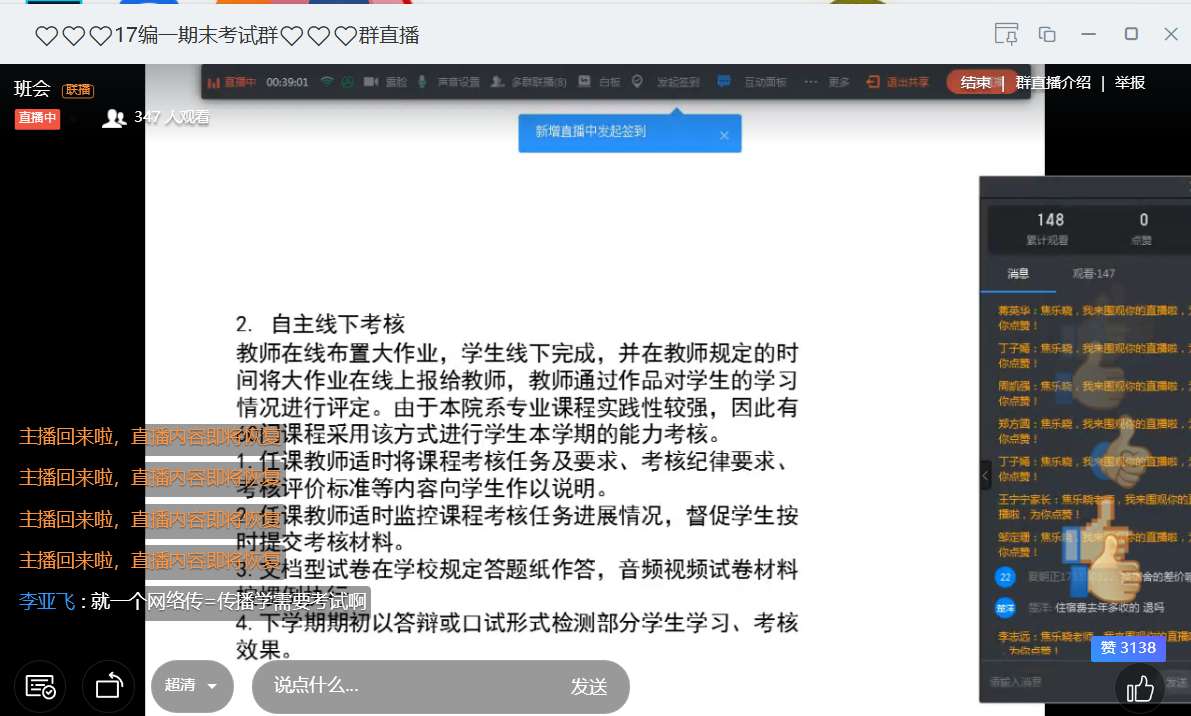Click the camera icon in the broadcast toolbar
The image size is (1191, 716).
point(371,82)
